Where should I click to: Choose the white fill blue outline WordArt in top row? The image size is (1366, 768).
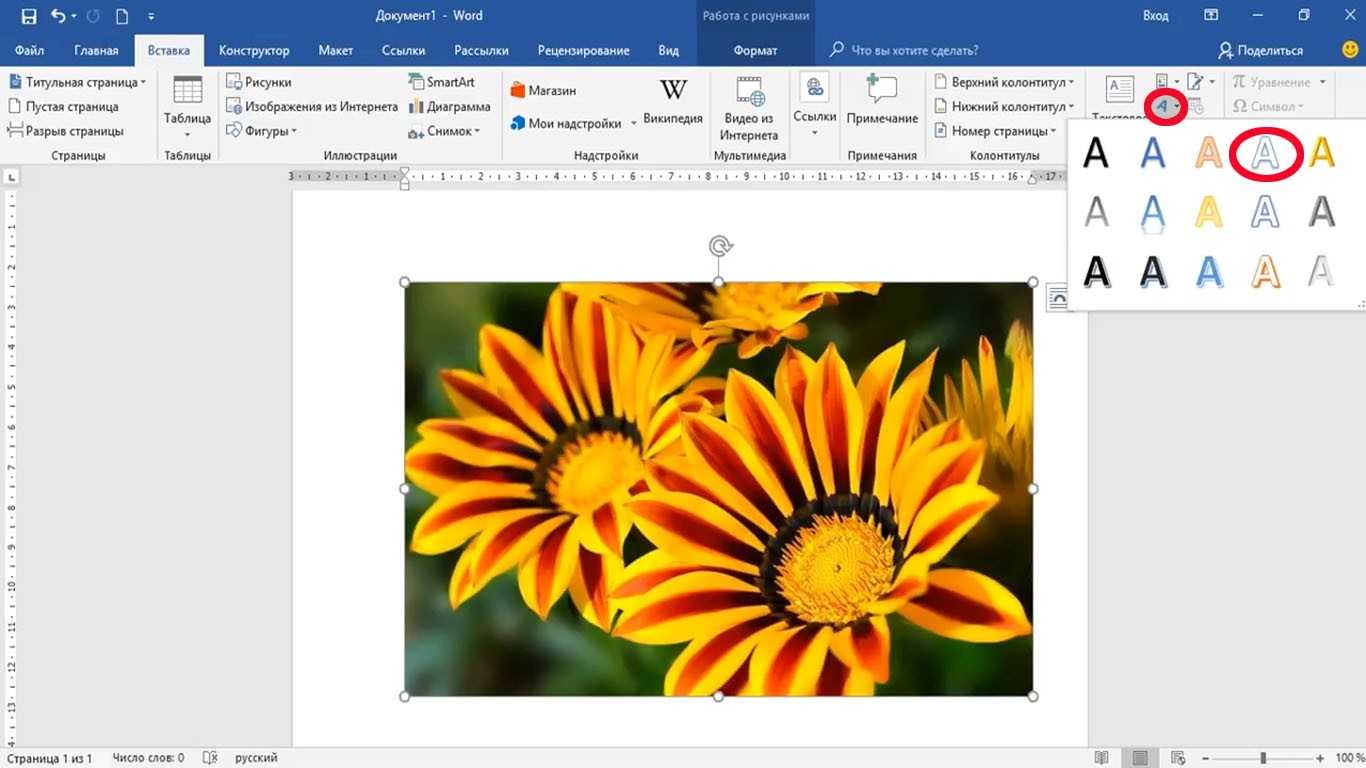click(x=1265, y=153)
